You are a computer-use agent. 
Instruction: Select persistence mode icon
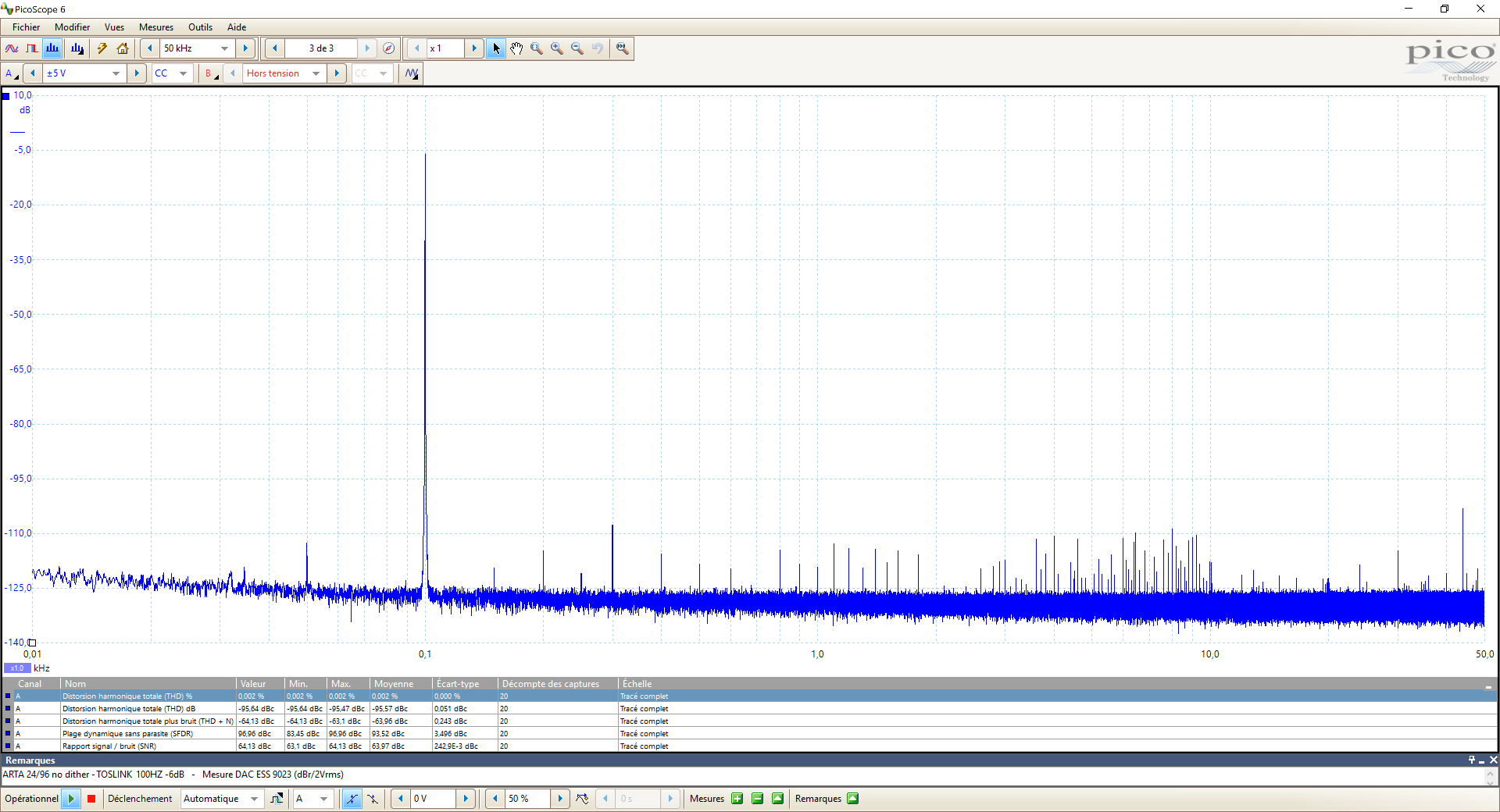[32, 48]
